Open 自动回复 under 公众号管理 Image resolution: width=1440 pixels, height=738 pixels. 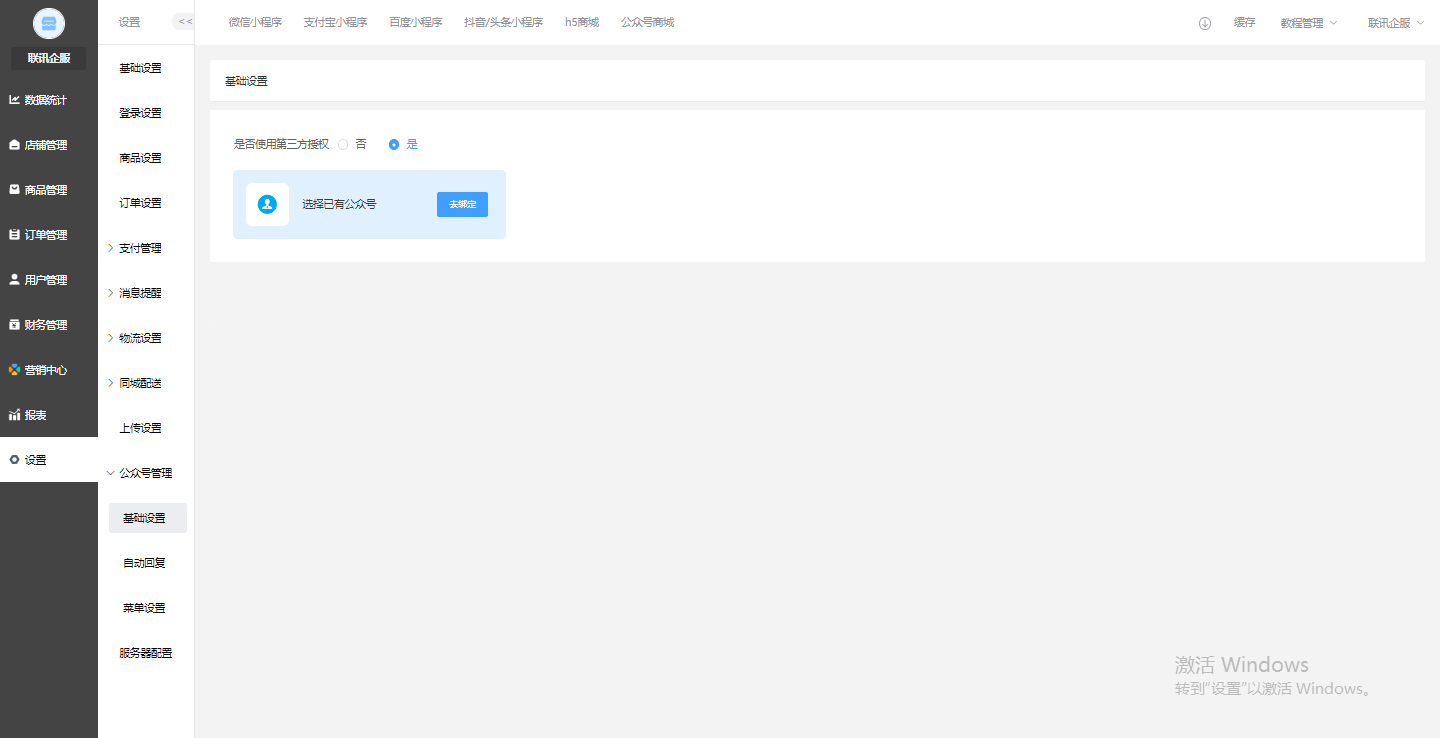tap(144, 563)
